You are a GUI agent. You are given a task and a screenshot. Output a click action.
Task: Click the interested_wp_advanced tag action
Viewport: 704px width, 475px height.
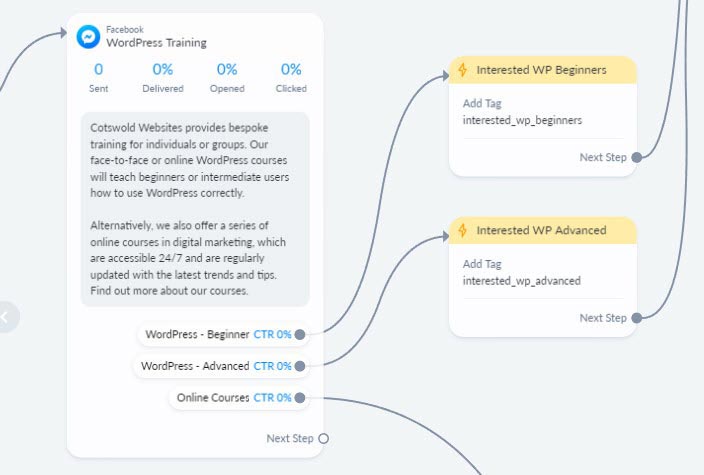pos(521,273)
